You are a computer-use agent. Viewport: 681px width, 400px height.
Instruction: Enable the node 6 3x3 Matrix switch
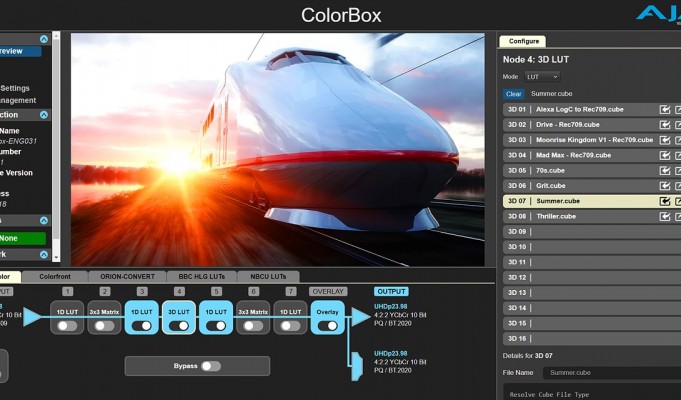253,326
